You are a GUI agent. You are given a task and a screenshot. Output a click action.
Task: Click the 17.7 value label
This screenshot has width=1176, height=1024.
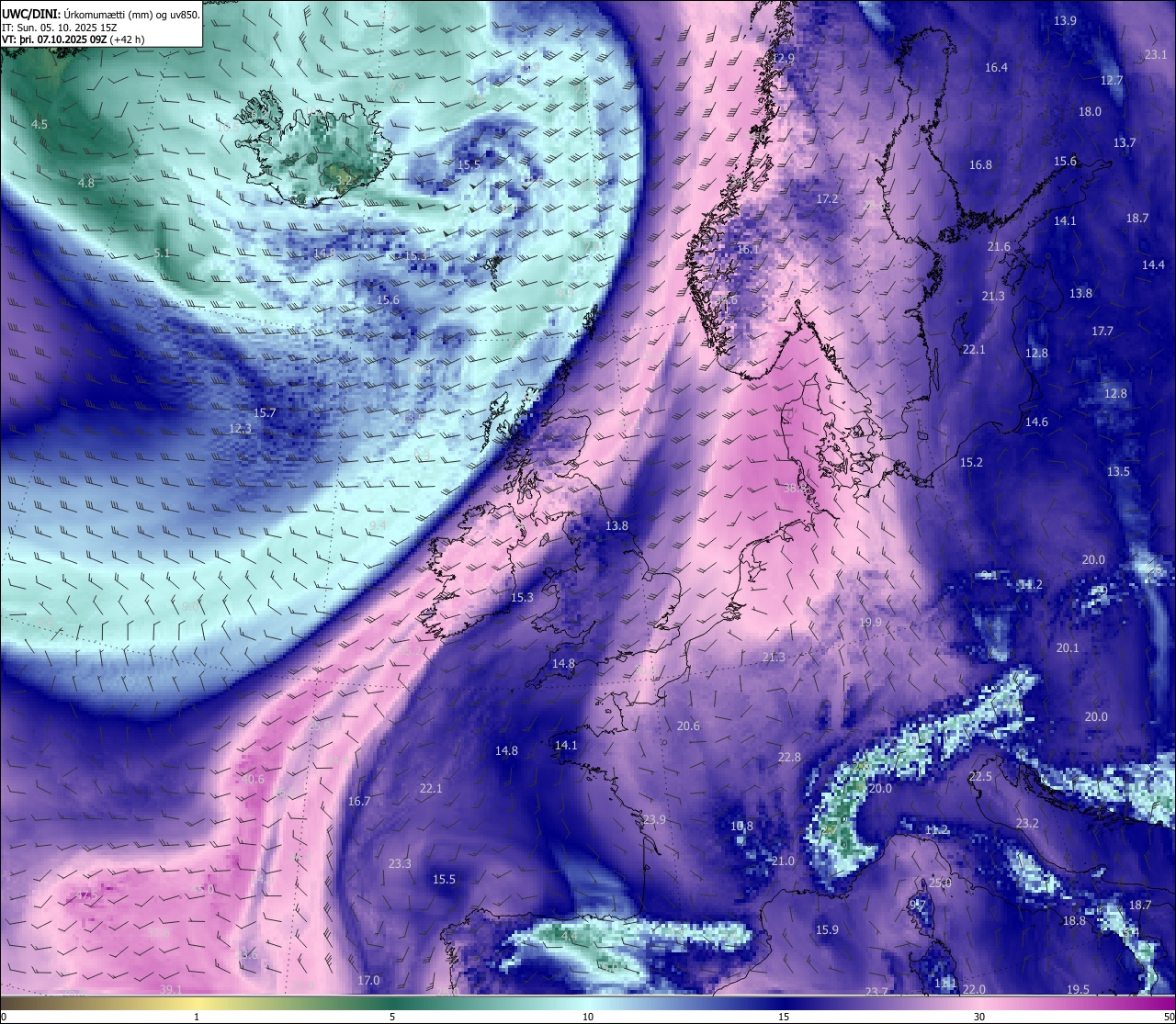coord(1102,332)
